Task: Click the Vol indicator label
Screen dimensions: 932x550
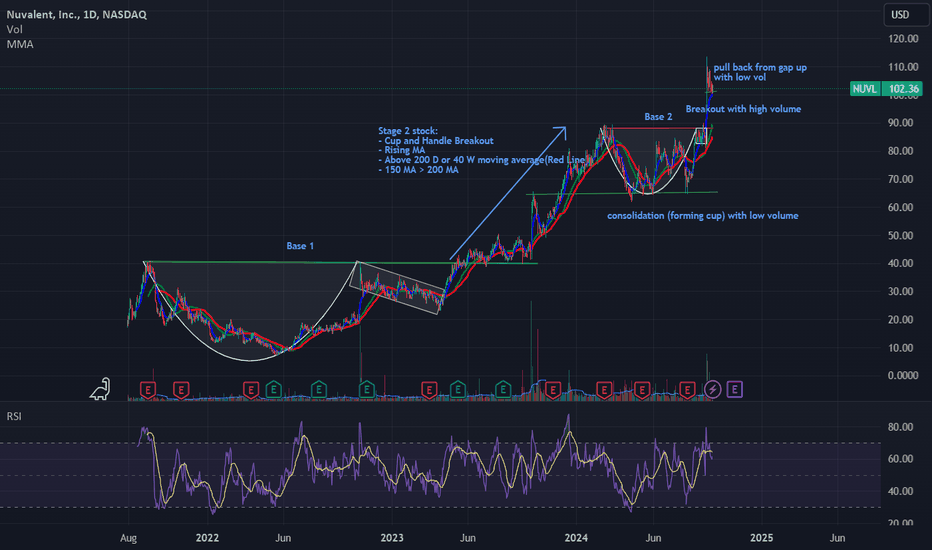Action: point(14,29)
